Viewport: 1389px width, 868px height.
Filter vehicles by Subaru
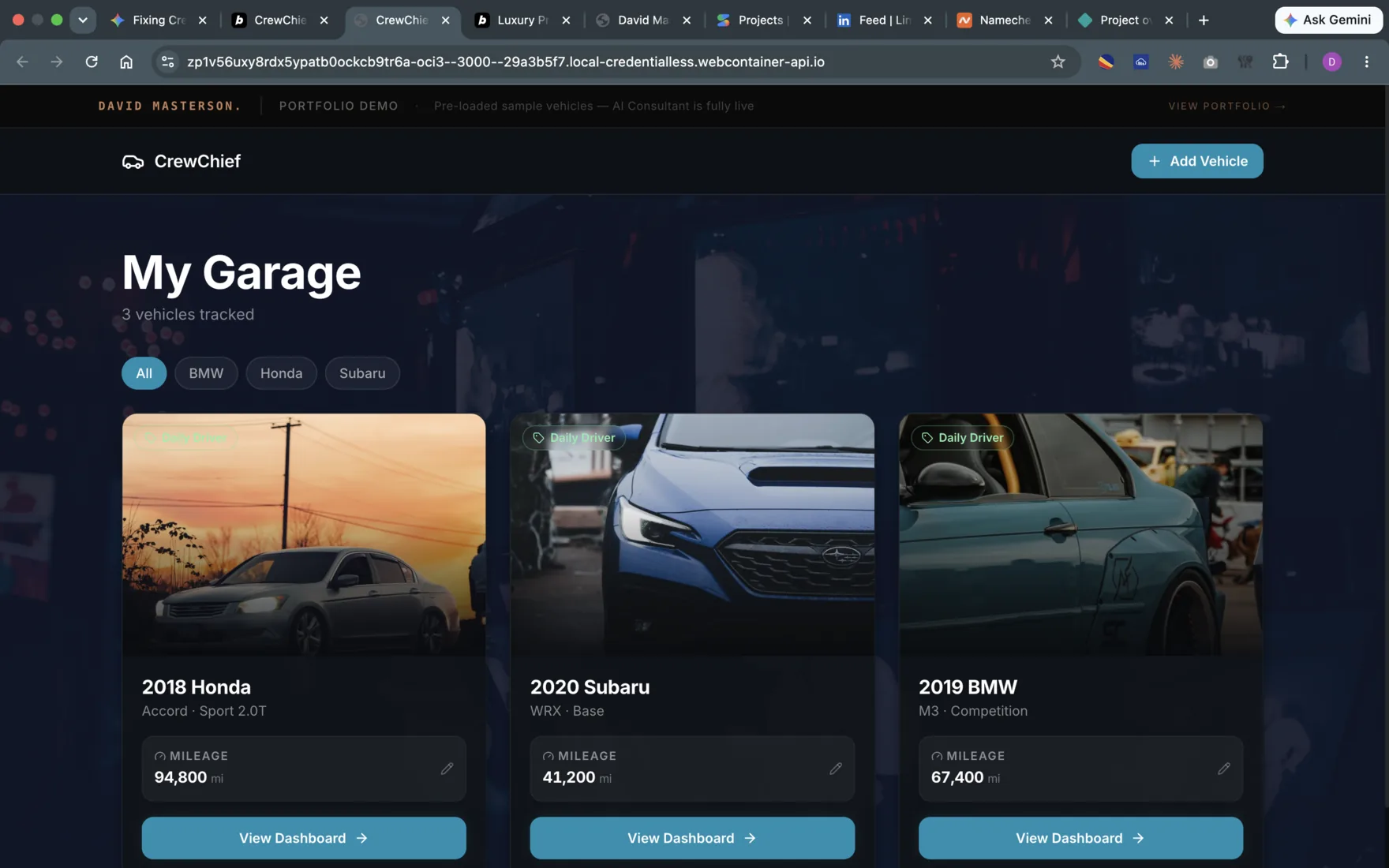tap(362, 373)
